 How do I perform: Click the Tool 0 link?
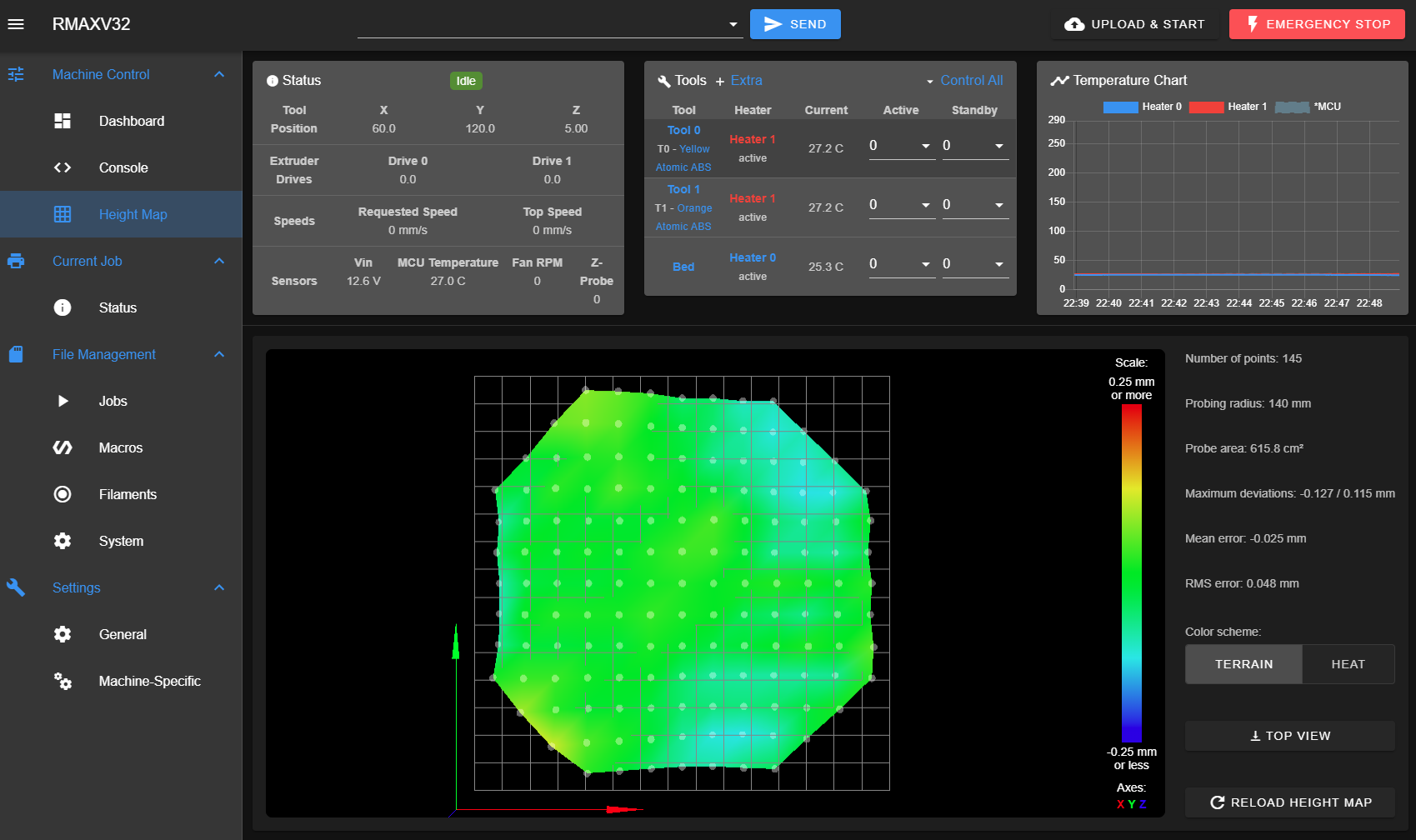(x=683, y=130)
